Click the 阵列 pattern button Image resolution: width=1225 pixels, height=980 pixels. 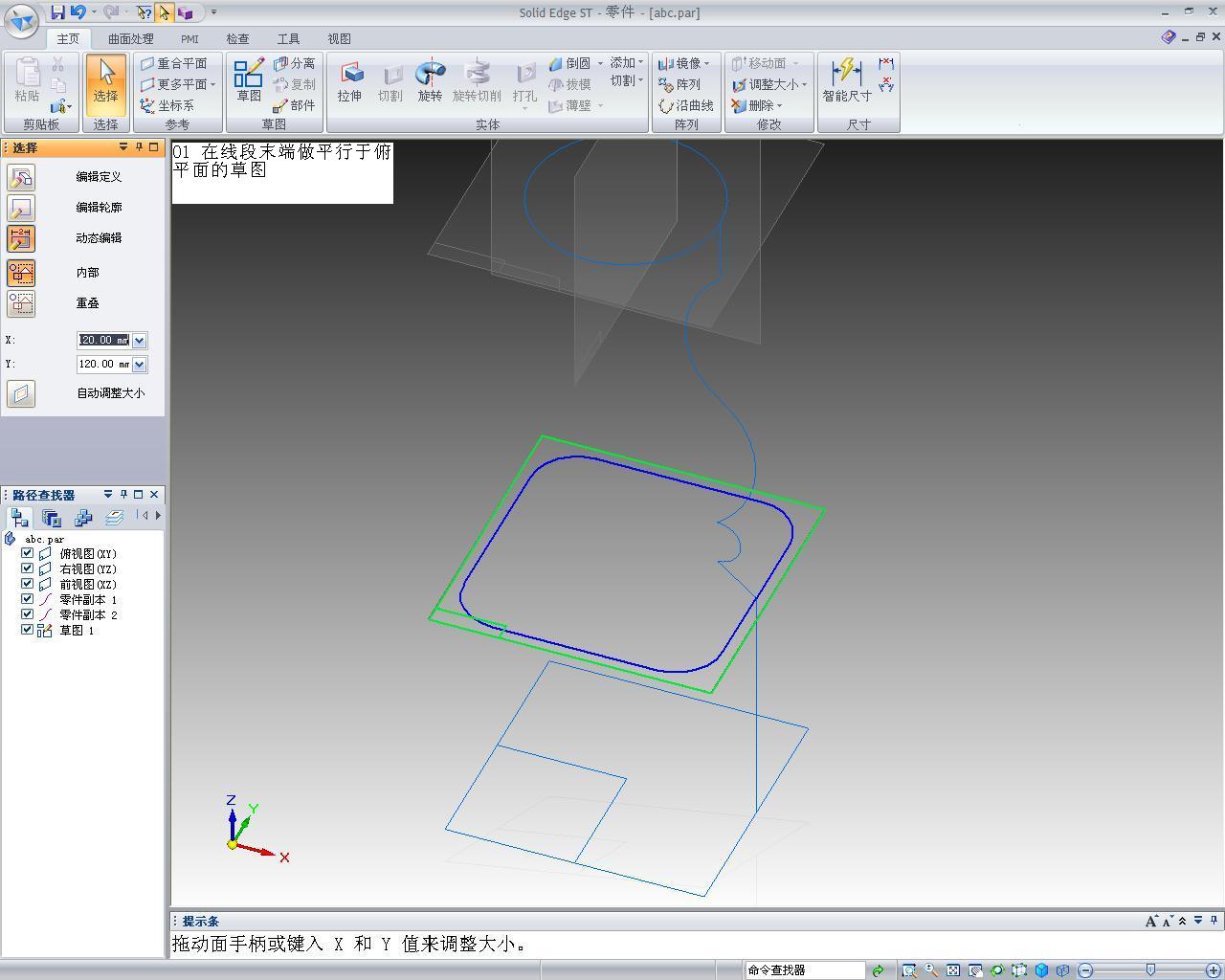coord(680,84)
